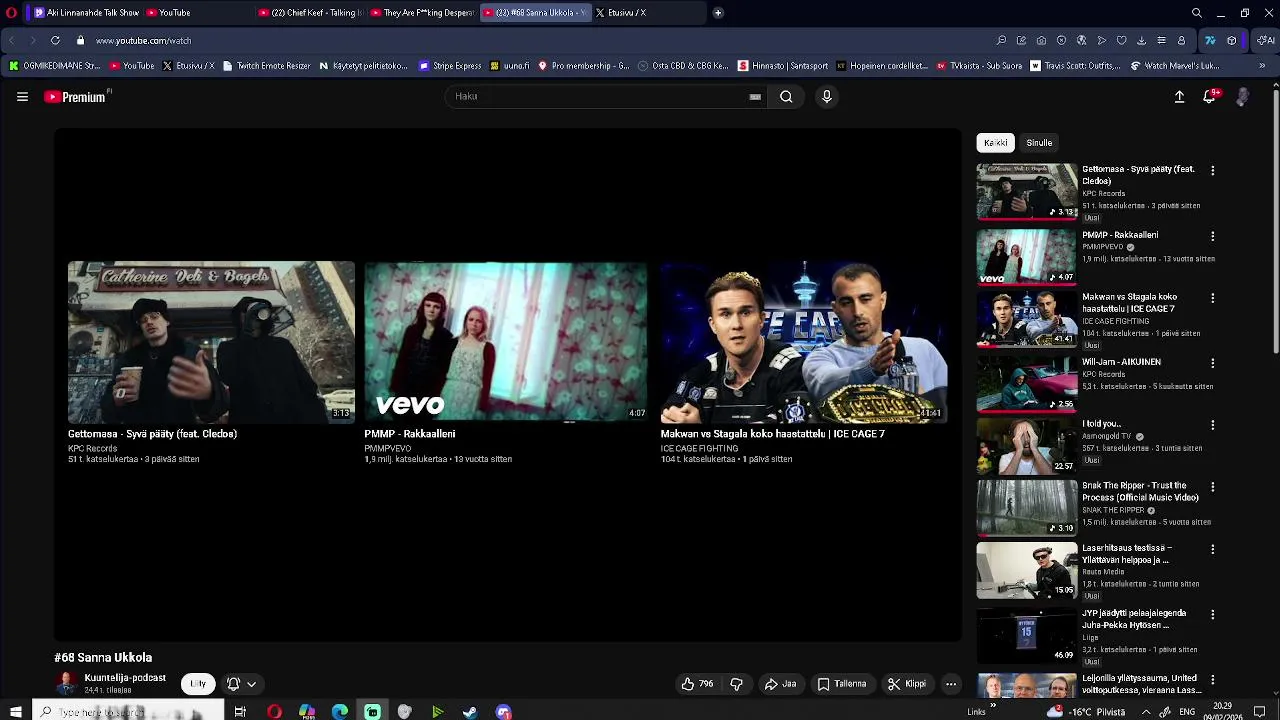The width and height of the screenshot is (1280, 720).
Task: Save the video with the Tallenna button
Action: click(842, 684)
